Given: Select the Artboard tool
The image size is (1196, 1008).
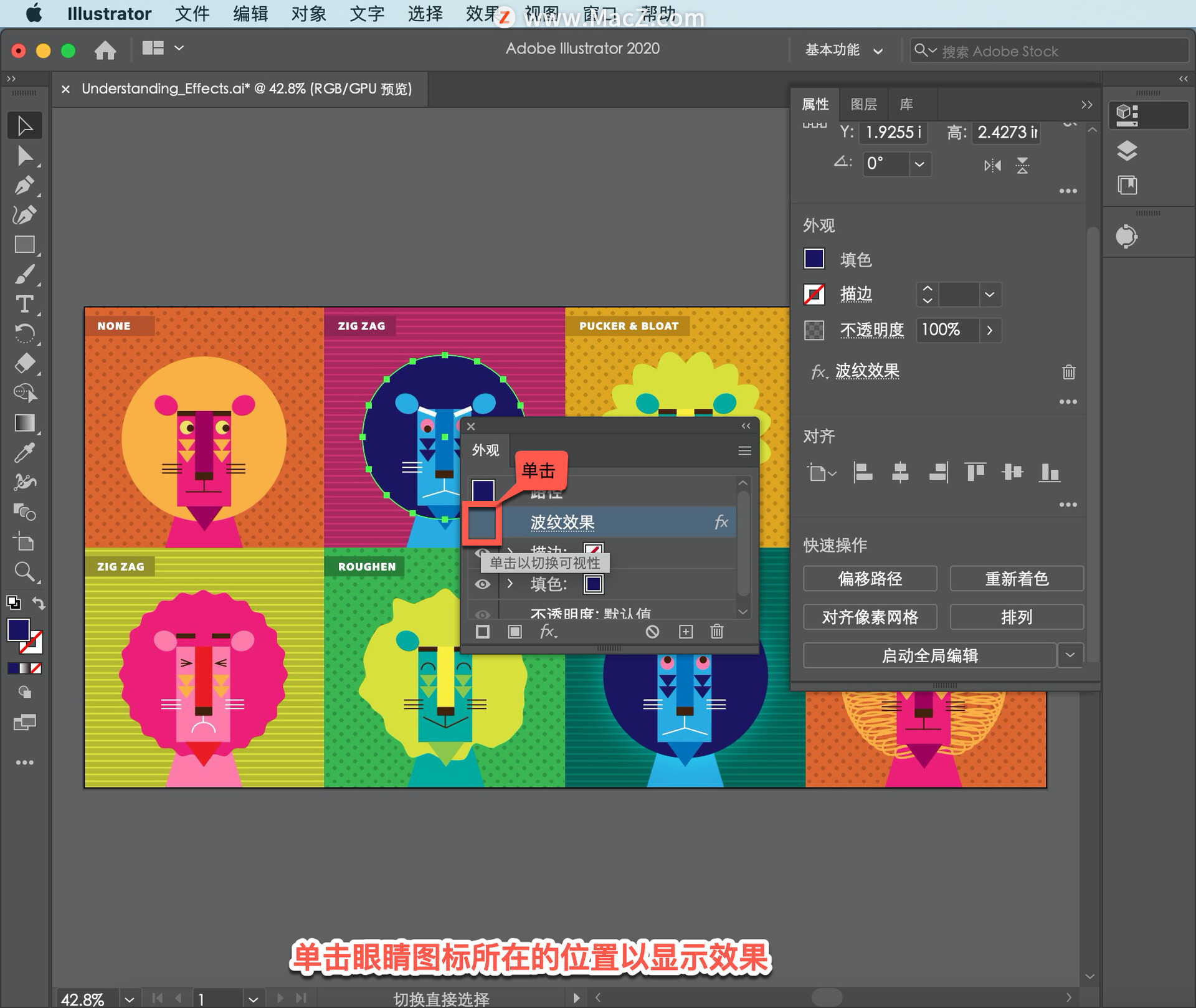Looking at the screenshot, I should click(x=25, y=542).
